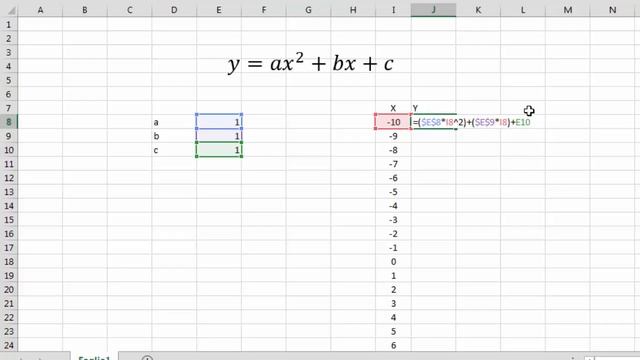Select row 8 header

9,122
